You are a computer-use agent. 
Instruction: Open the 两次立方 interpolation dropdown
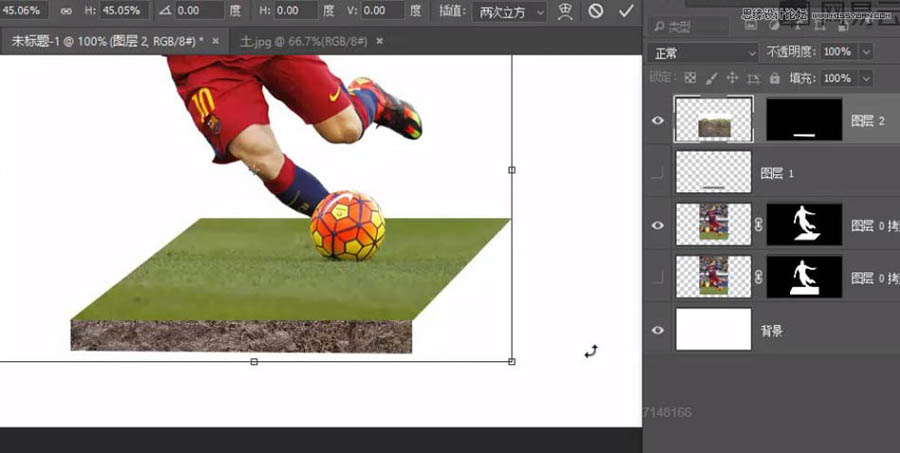coord(511,11)
